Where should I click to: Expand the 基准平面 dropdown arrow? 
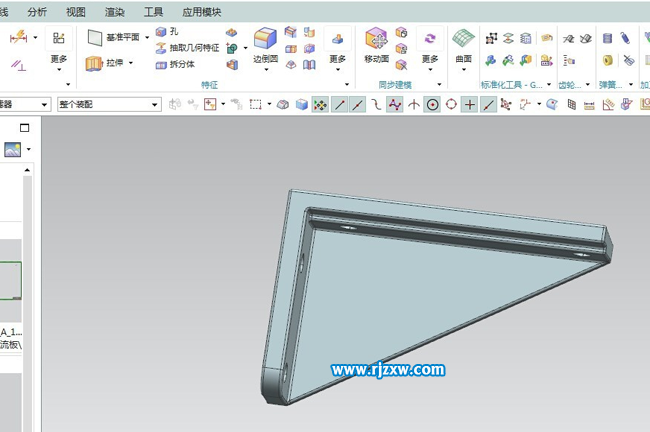tap(147, 37)
